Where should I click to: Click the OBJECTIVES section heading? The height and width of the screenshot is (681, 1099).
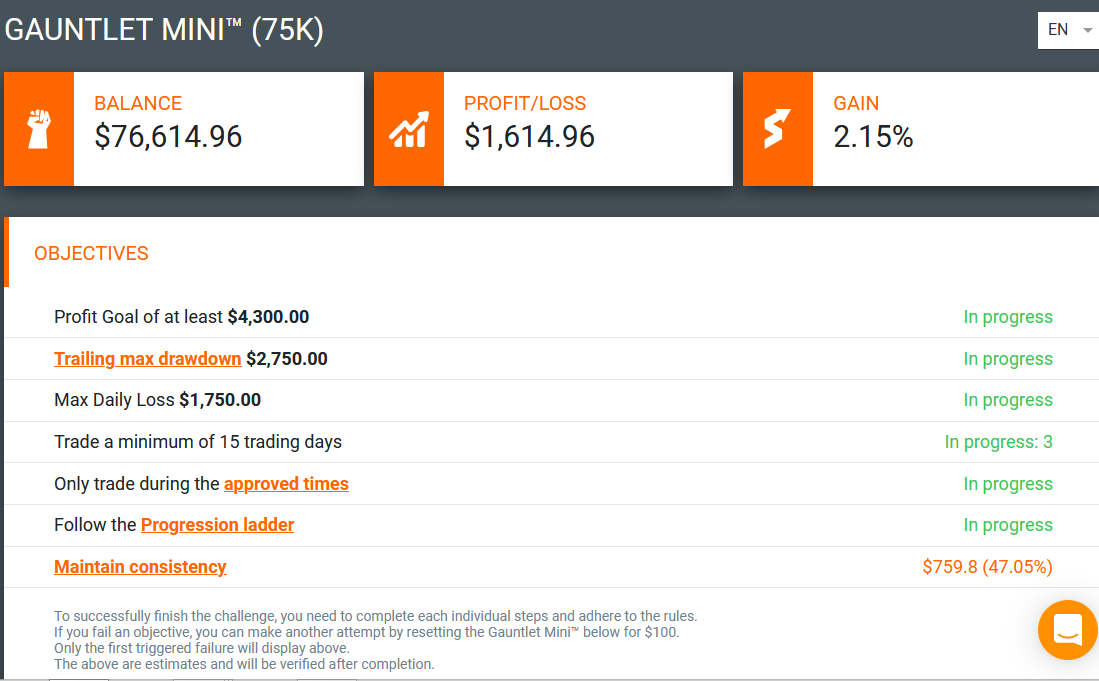(91, 254)
